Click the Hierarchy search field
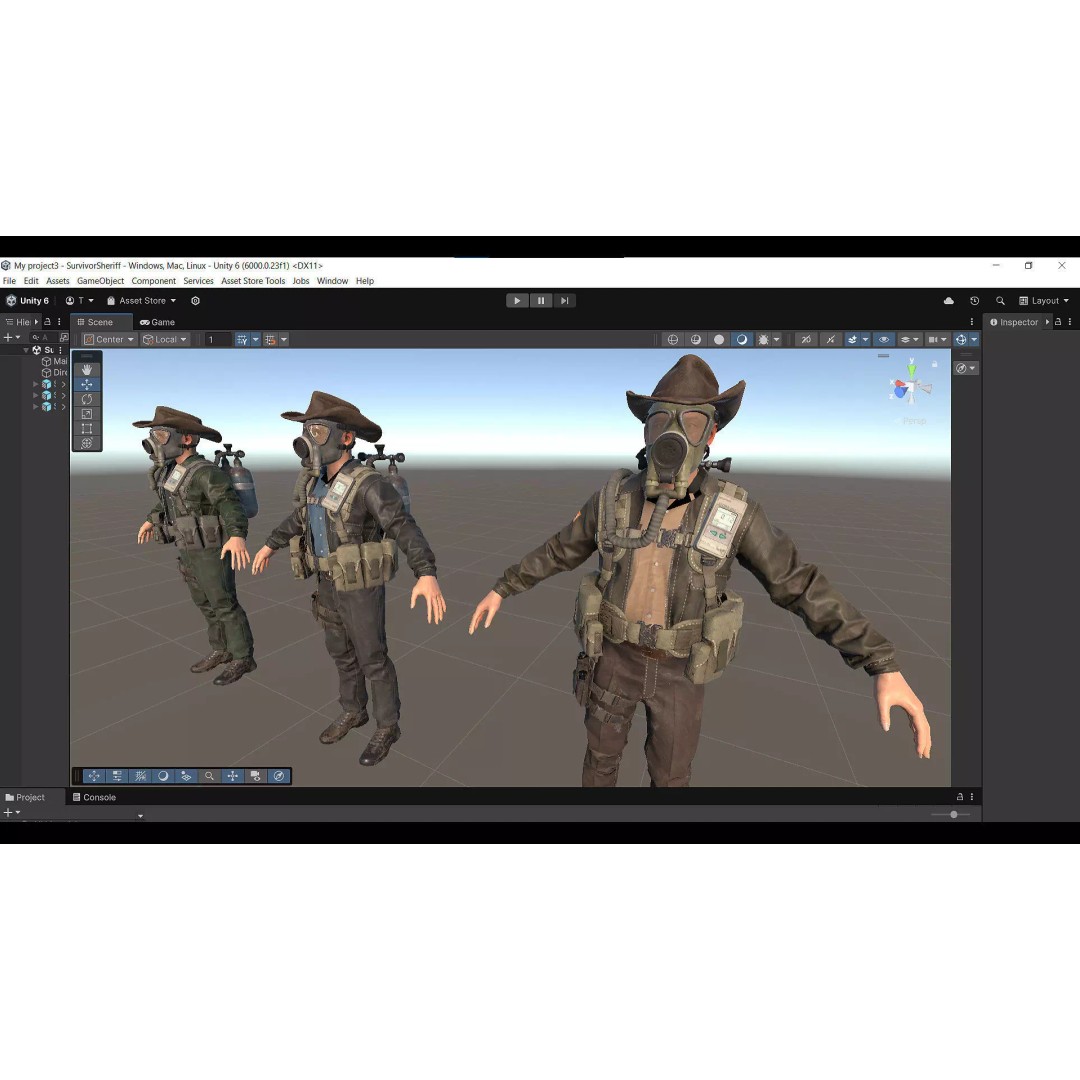This screenshot has width=1080, height=1080. [42, 338]
